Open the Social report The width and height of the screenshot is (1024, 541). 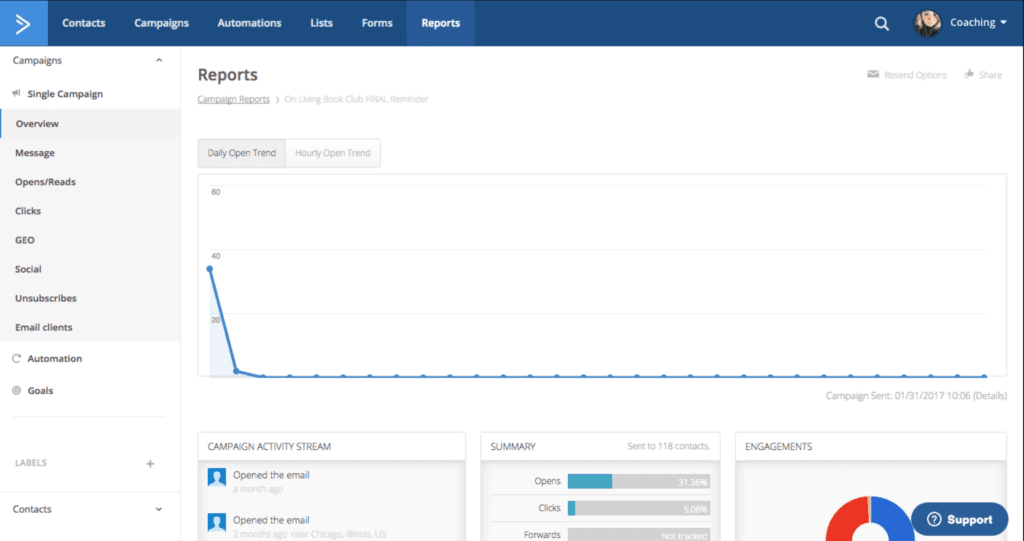click(90, 269)
